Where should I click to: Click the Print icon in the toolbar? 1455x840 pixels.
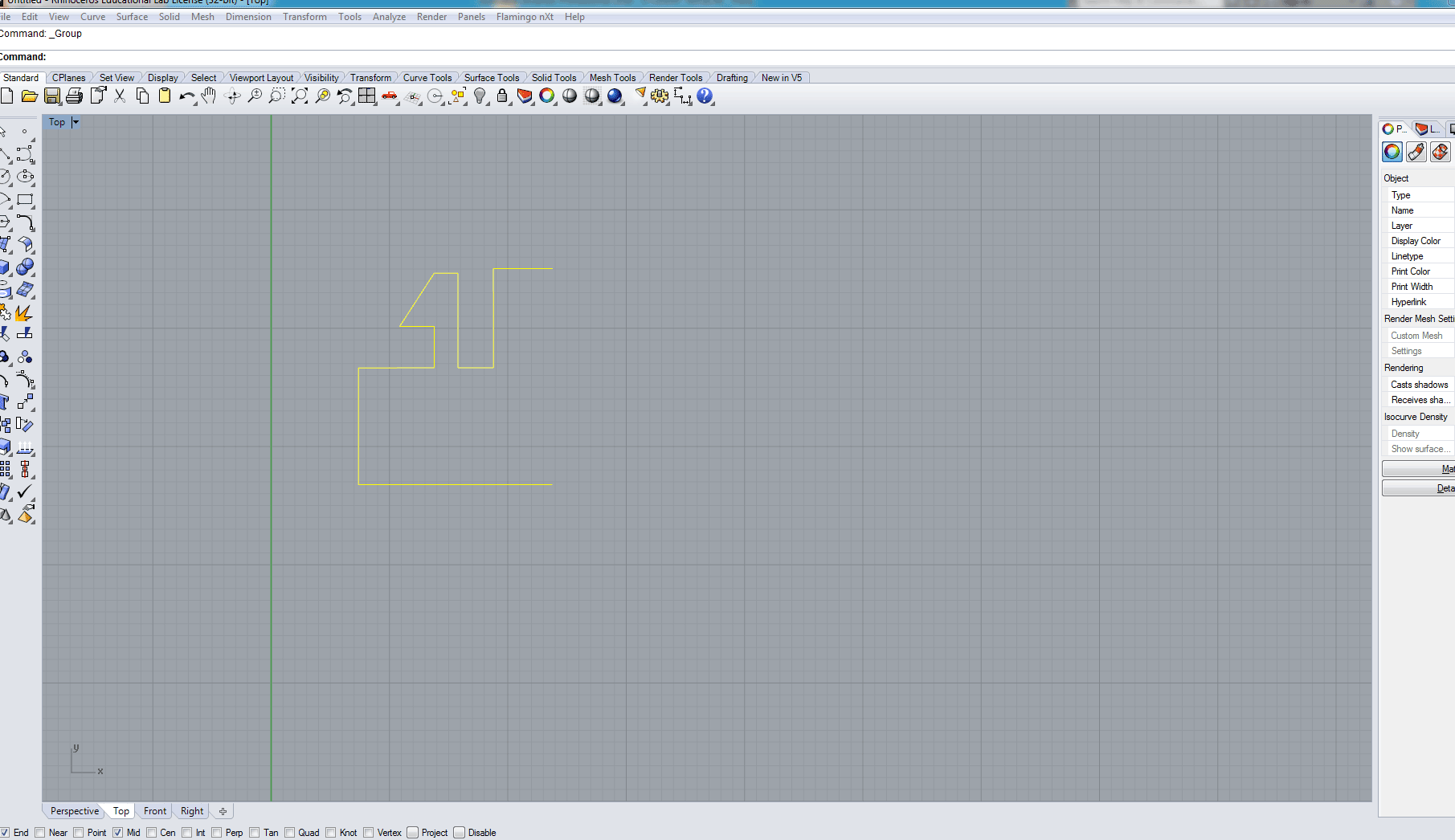(75, 96)
